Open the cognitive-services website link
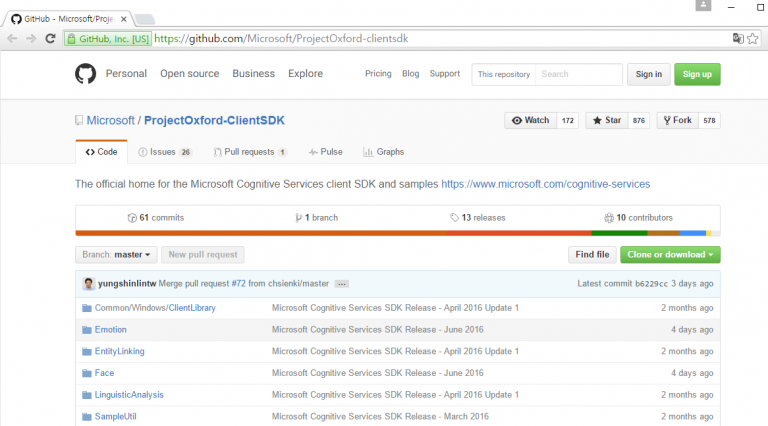The width and height of the screenshot is (768, 426). [x=545, y=184]
